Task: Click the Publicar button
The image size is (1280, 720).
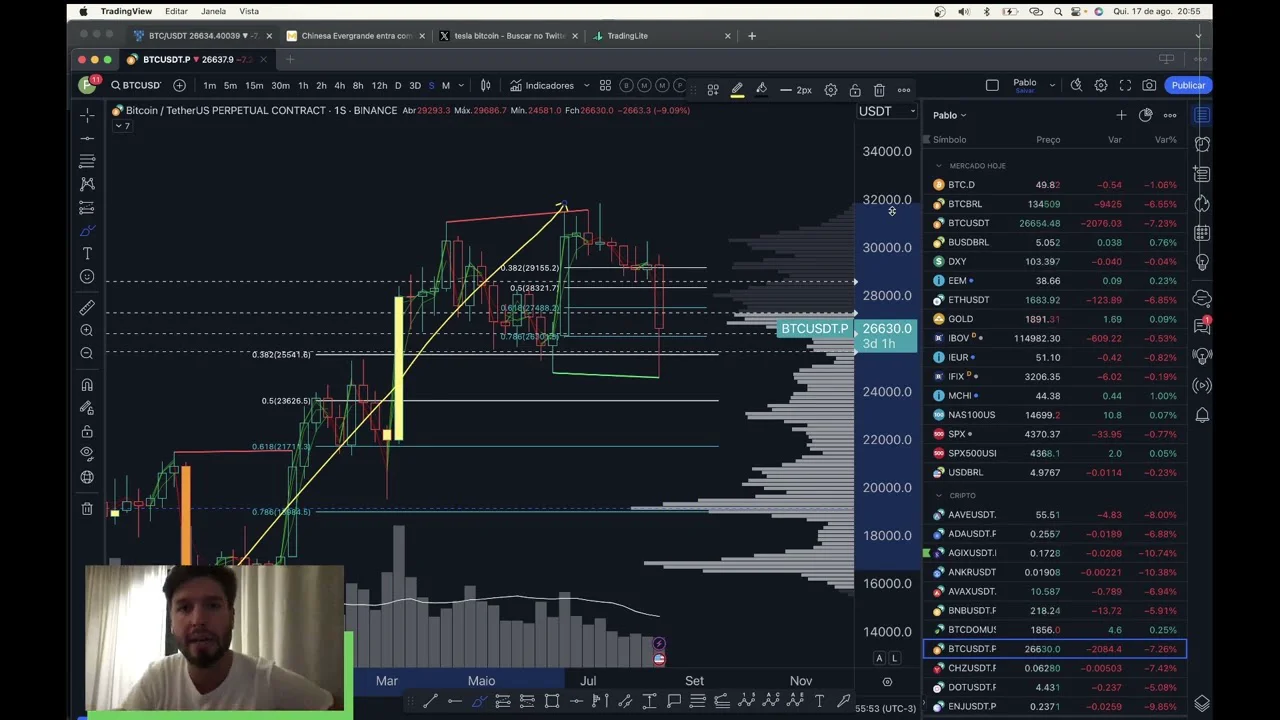Action: (1188, 85)
